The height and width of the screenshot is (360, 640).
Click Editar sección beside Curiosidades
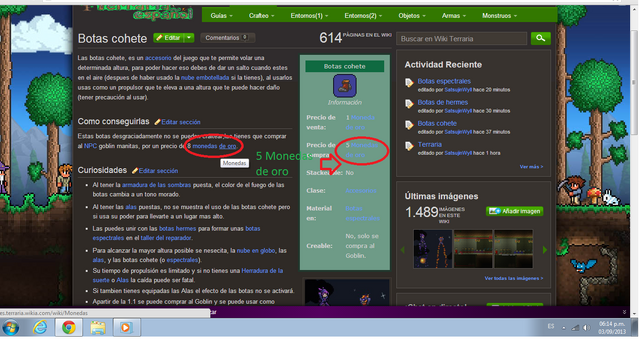158,171
